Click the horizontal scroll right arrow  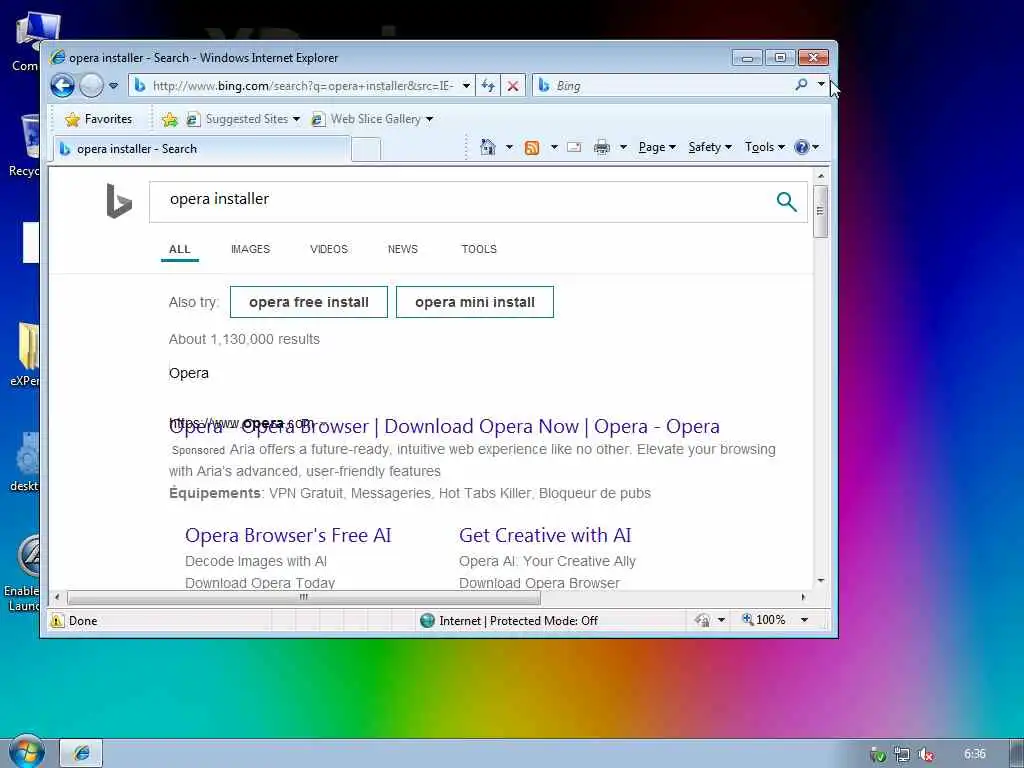coord(803,597)
